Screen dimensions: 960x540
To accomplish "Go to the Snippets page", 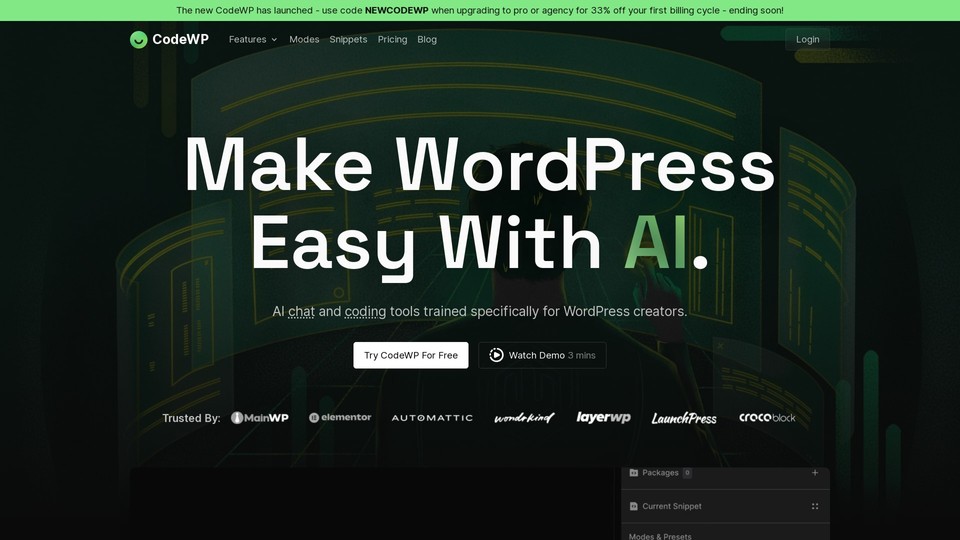I will point(348,39).
